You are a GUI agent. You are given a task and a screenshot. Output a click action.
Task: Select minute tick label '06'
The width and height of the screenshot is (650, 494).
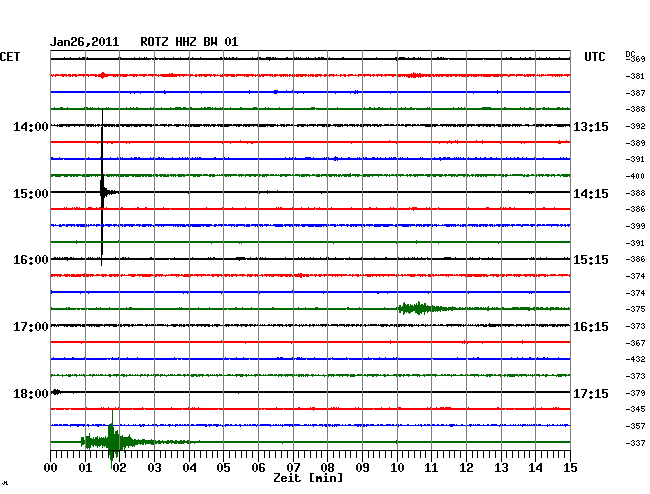[x=258, y=467]
